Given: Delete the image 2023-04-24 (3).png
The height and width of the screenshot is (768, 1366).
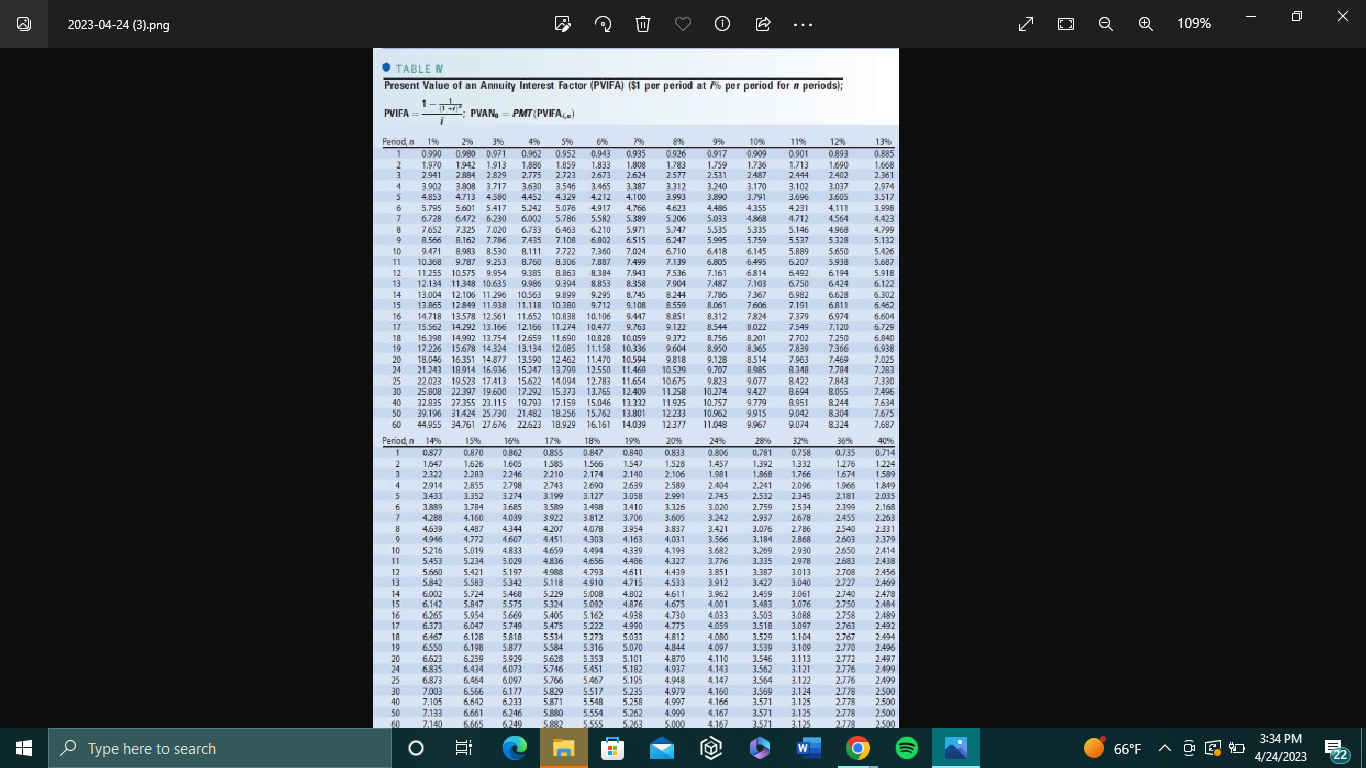Looking at the screenshot, I should 642,23.
